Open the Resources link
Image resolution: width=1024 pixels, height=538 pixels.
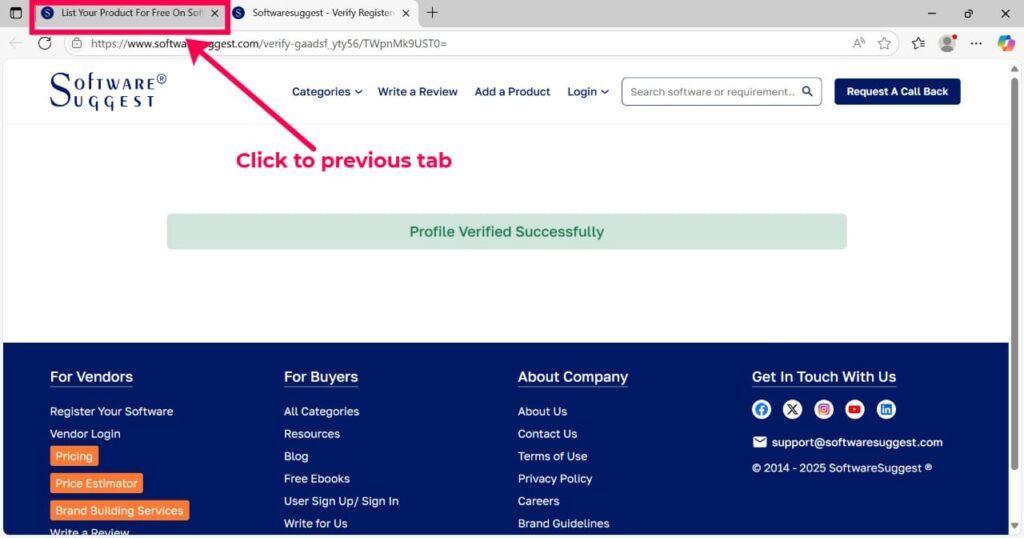click(x=312, y=434)
